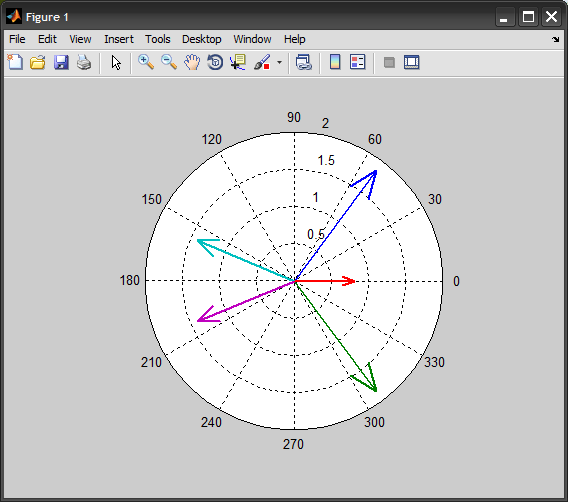The width and height of the screenshot is (568, 502).
Task: Click the magenta arrow vector in plot
Action: point(246,301)
